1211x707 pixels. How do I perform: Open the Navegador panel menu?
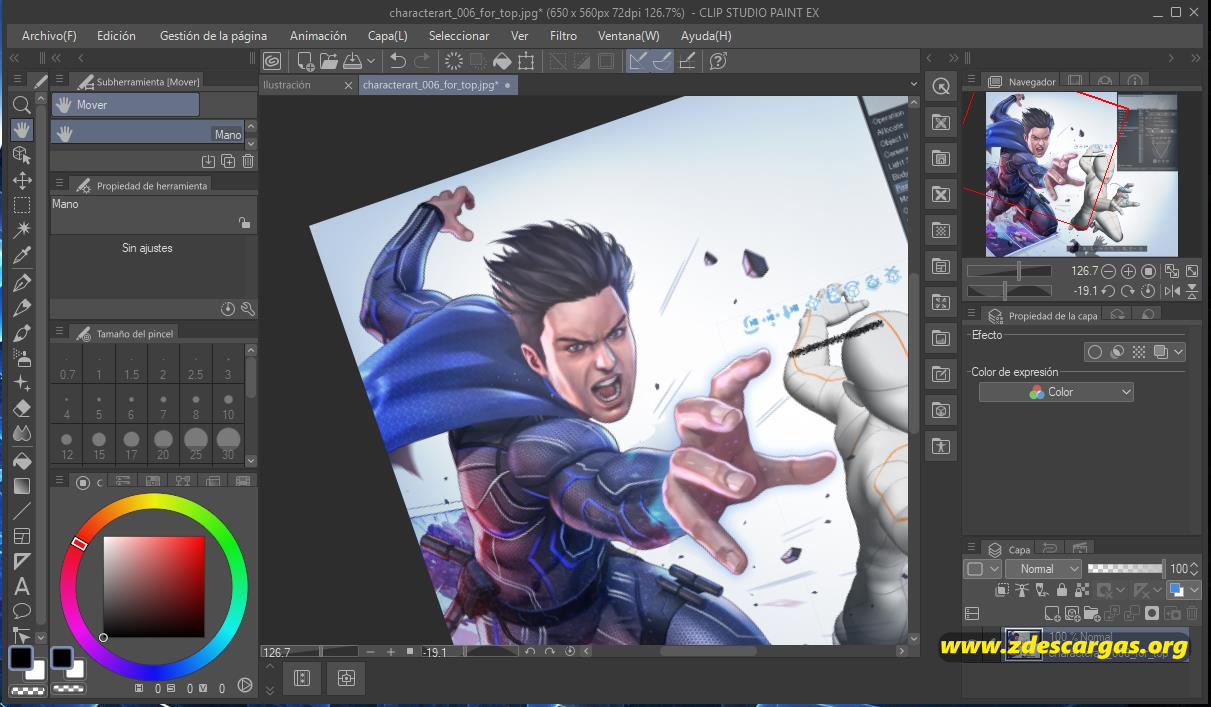970,80
